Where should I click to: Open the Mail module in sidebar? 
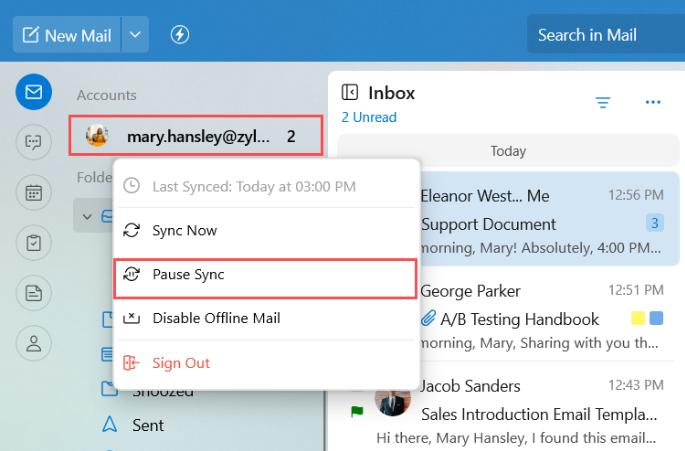34,92
